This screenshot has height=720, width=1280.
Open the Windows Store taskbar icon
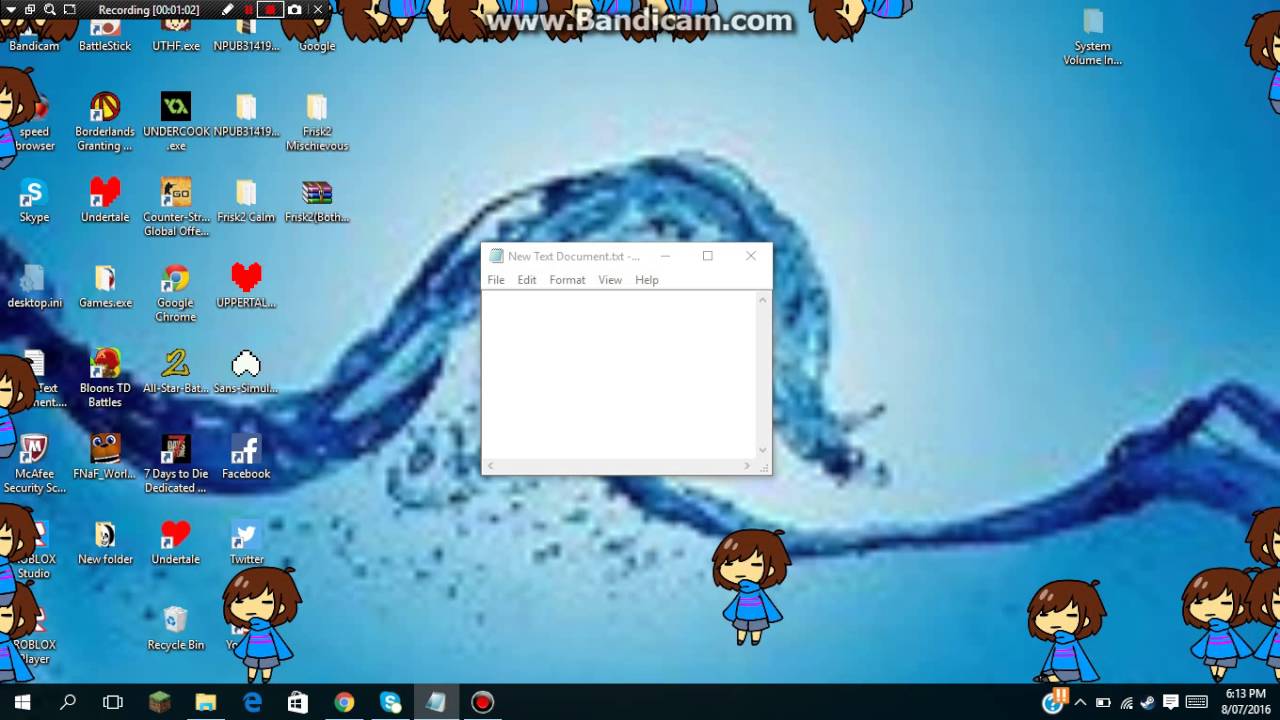(x=298, y=702)
